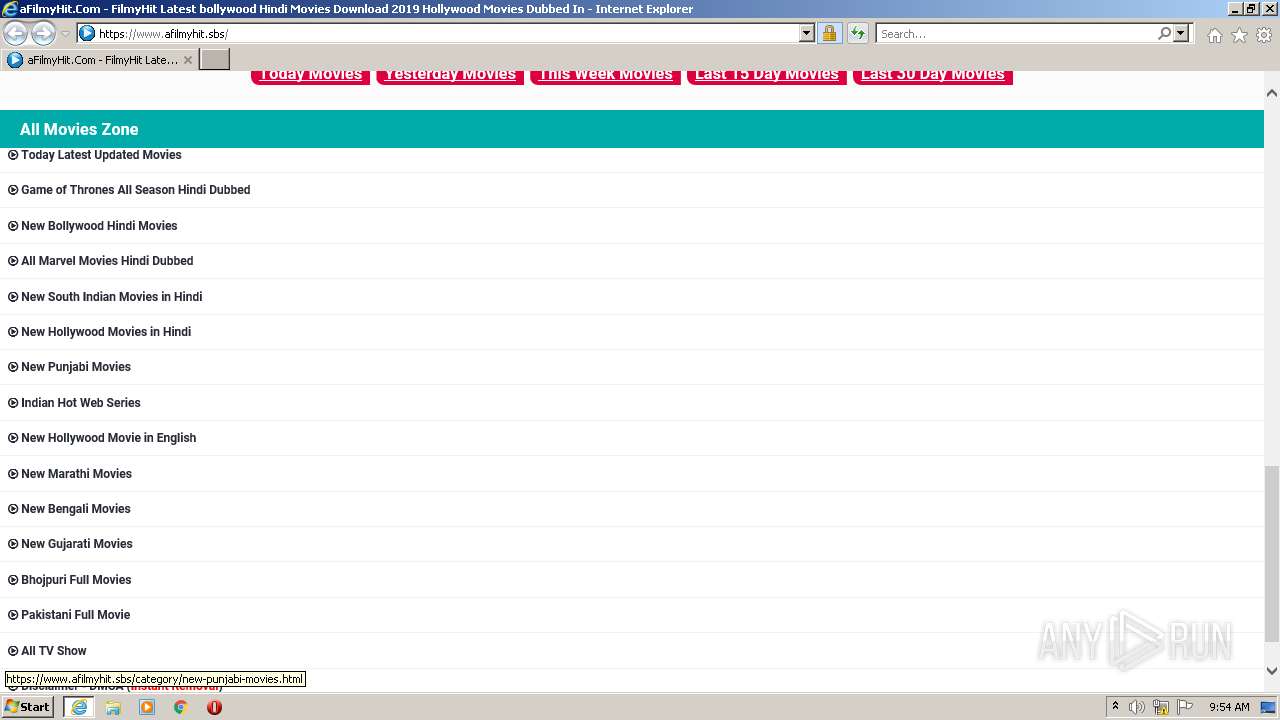Go forward with the browser Forward arrow

click(43, 33)
